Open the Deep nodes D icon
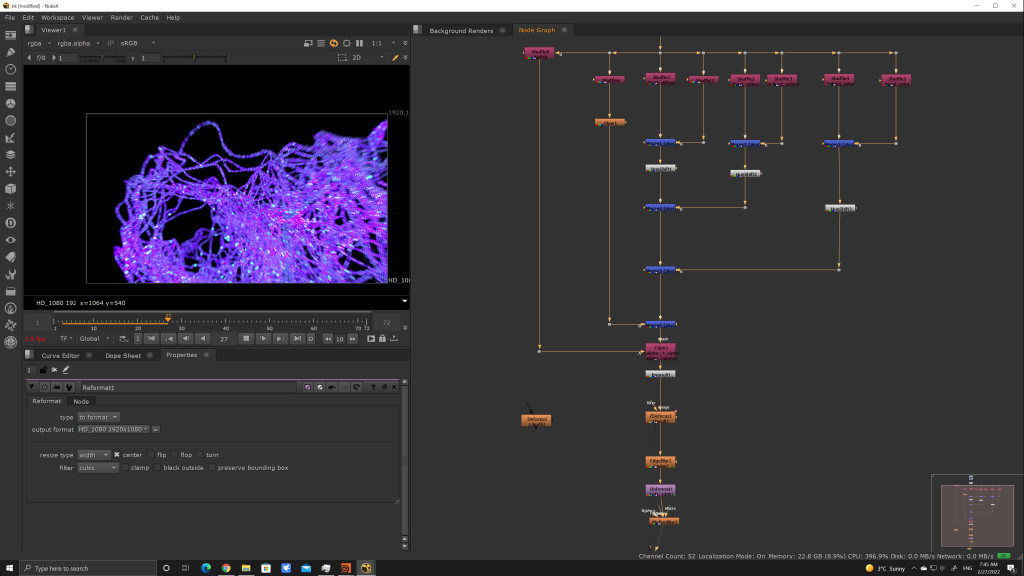 10,223
